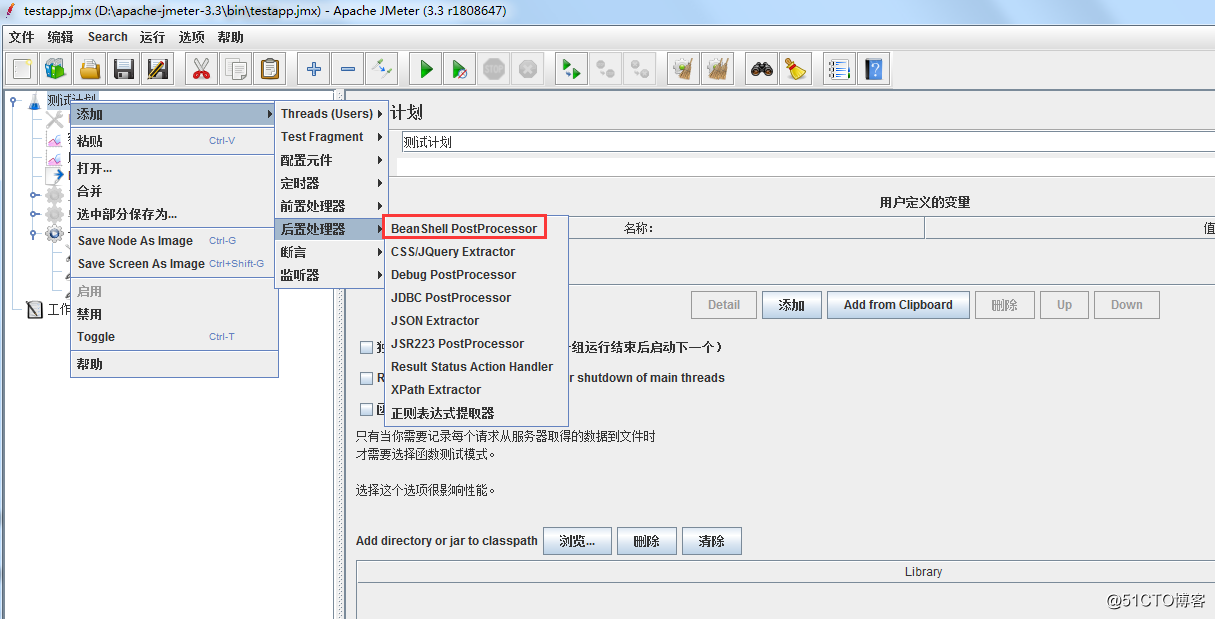Start the test with green play icon
Screen dimensions: 1215x619
(426, 69)
